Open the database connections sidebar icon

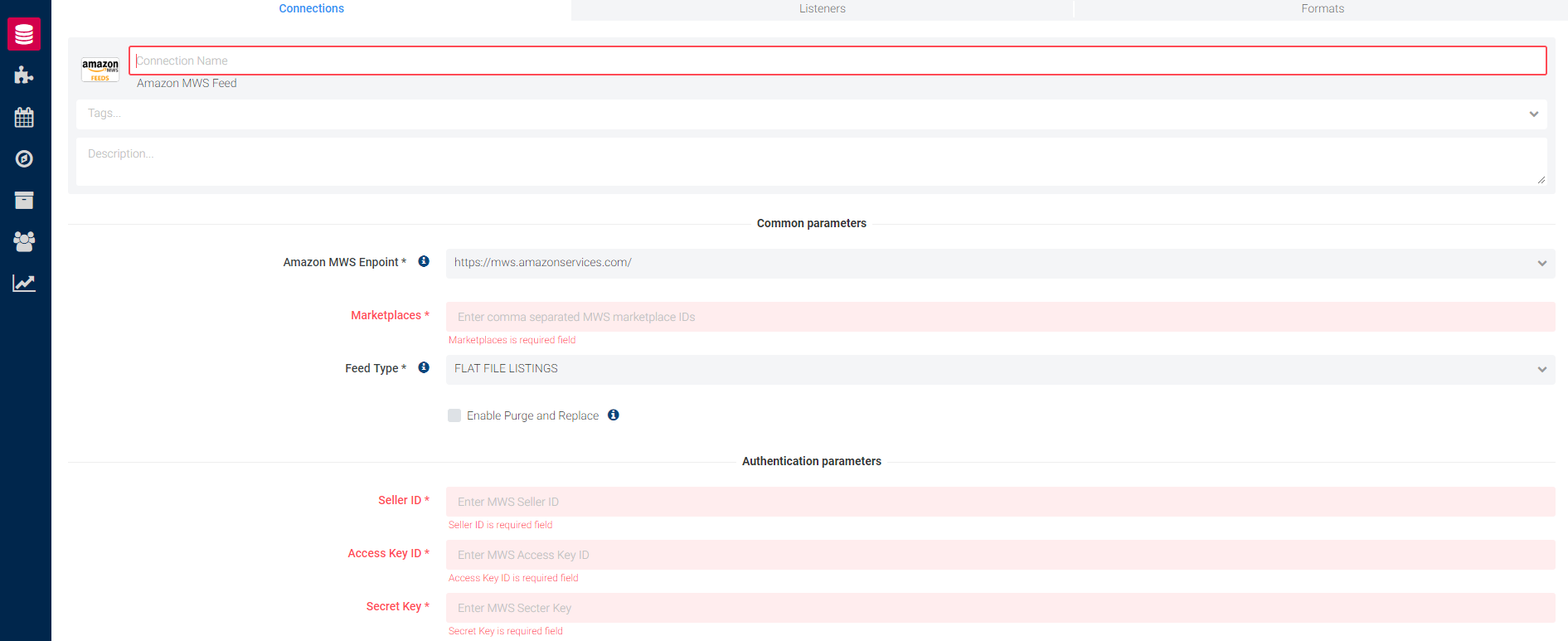(x=24, y=34)
